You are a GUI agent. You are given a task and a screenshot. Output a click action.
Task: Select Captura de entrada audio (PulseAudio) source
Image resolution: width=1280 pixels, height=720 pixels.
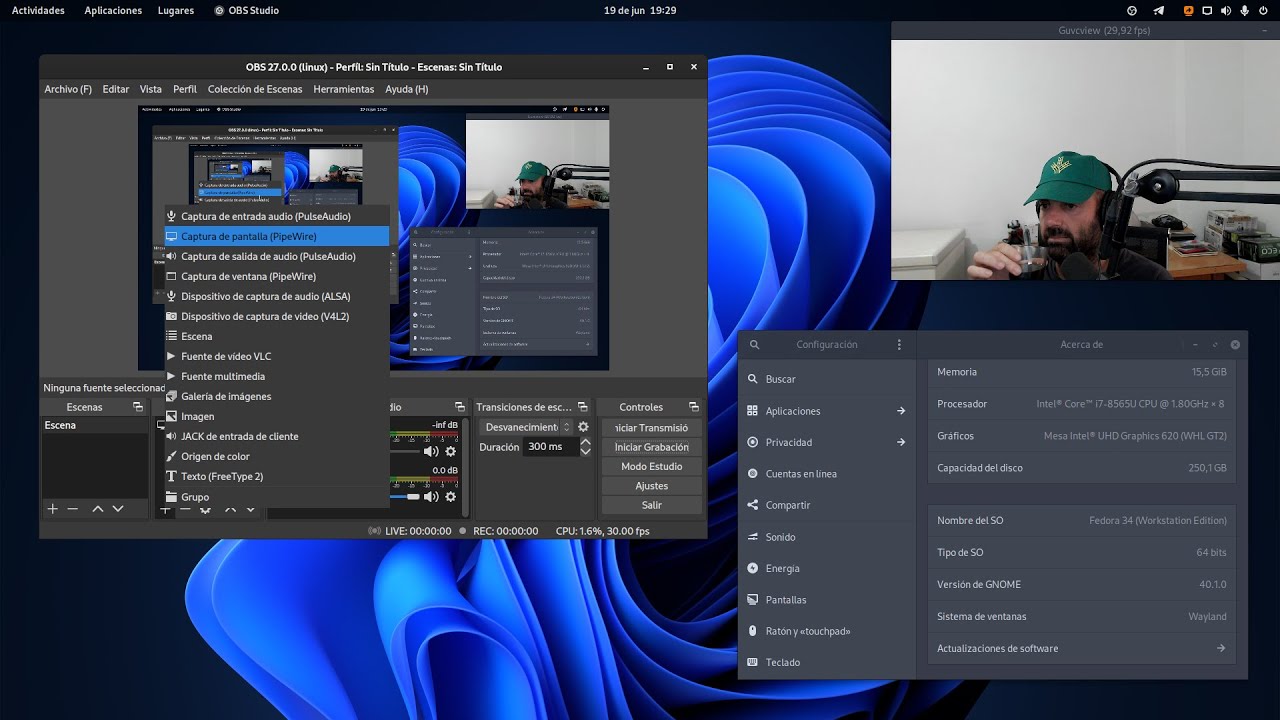276,216
